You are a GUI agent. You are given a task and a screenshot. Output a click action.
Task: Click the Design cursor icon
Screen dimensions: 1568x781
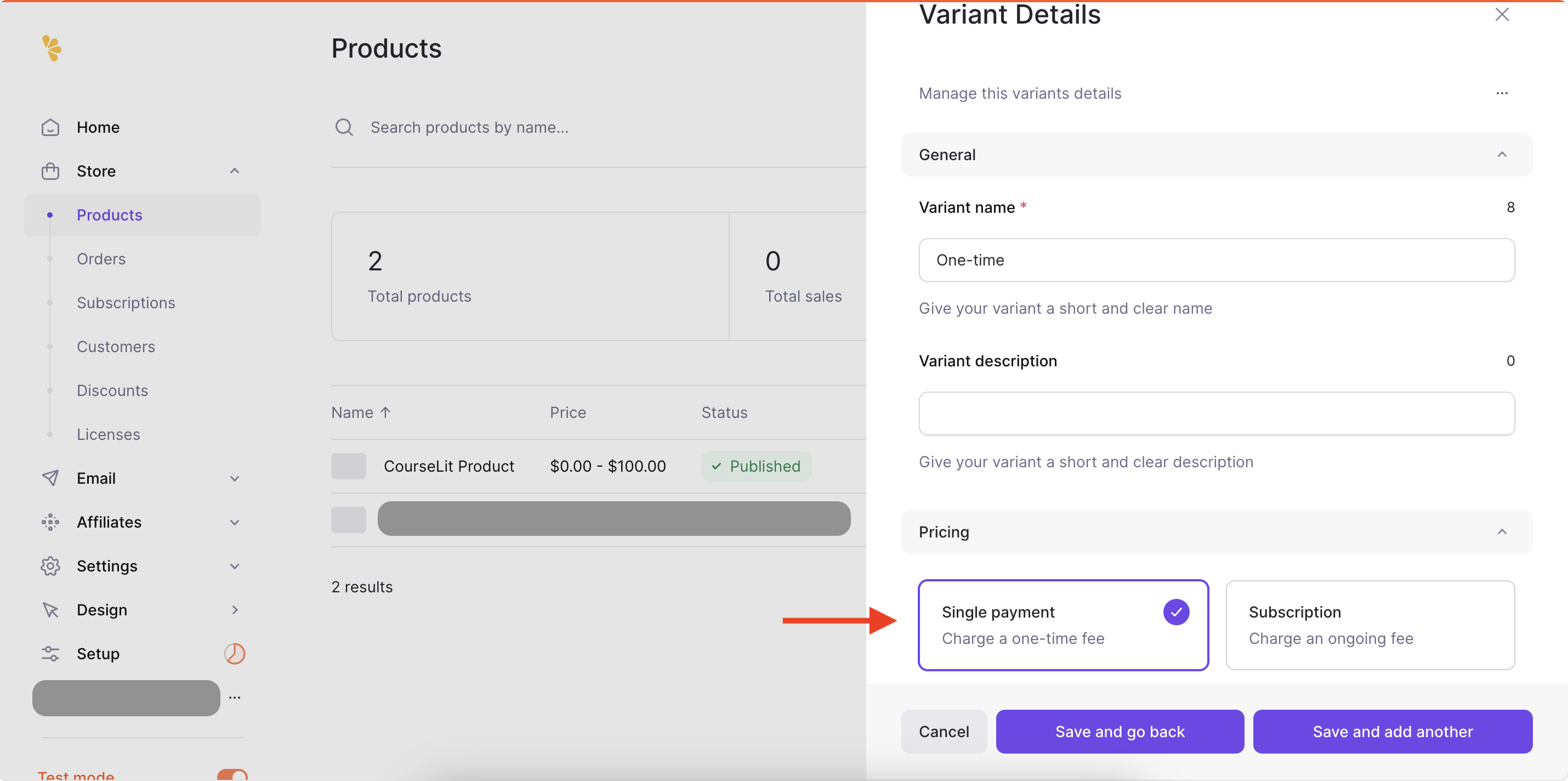coord(50,609)
